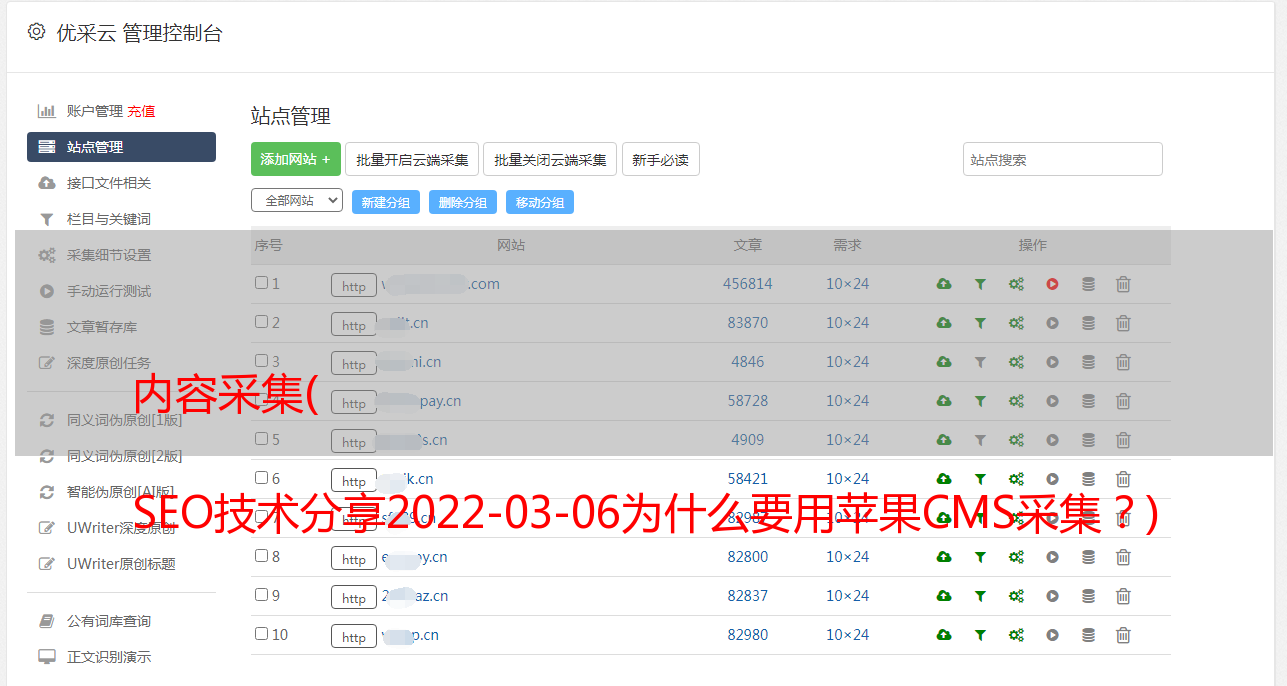The image size is (1287, 686).
Task: Open the gears settings icon in row 3
Action: pos(1016,362)
